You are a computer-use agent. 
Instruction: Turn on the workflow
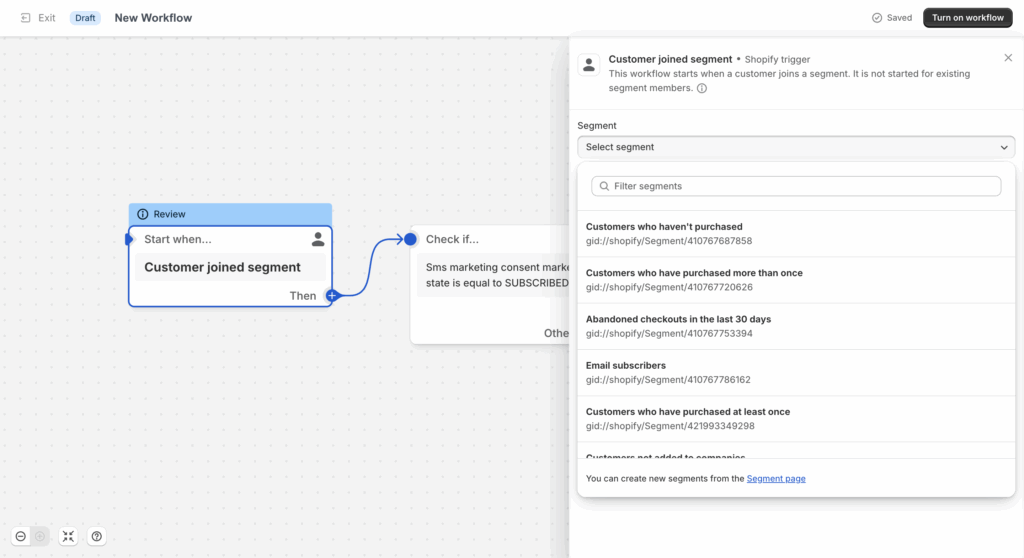pyautogui.click(x=967, y=18)
